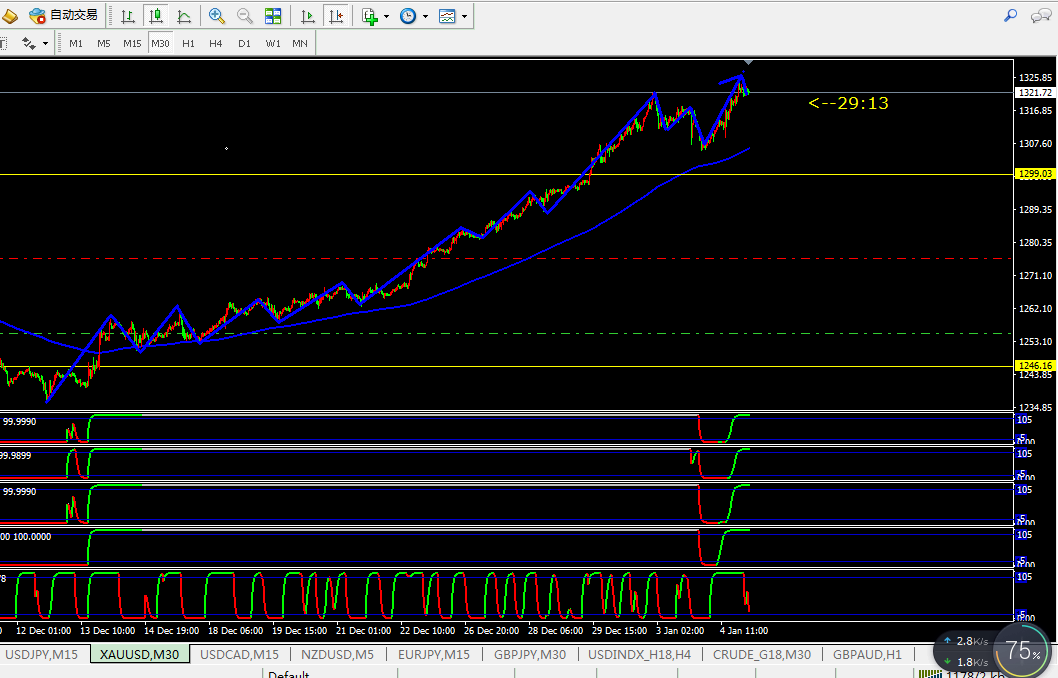The image size is (1058, 678).
Task: Click the <--29:13 countdown text
Action: point(848,103)
